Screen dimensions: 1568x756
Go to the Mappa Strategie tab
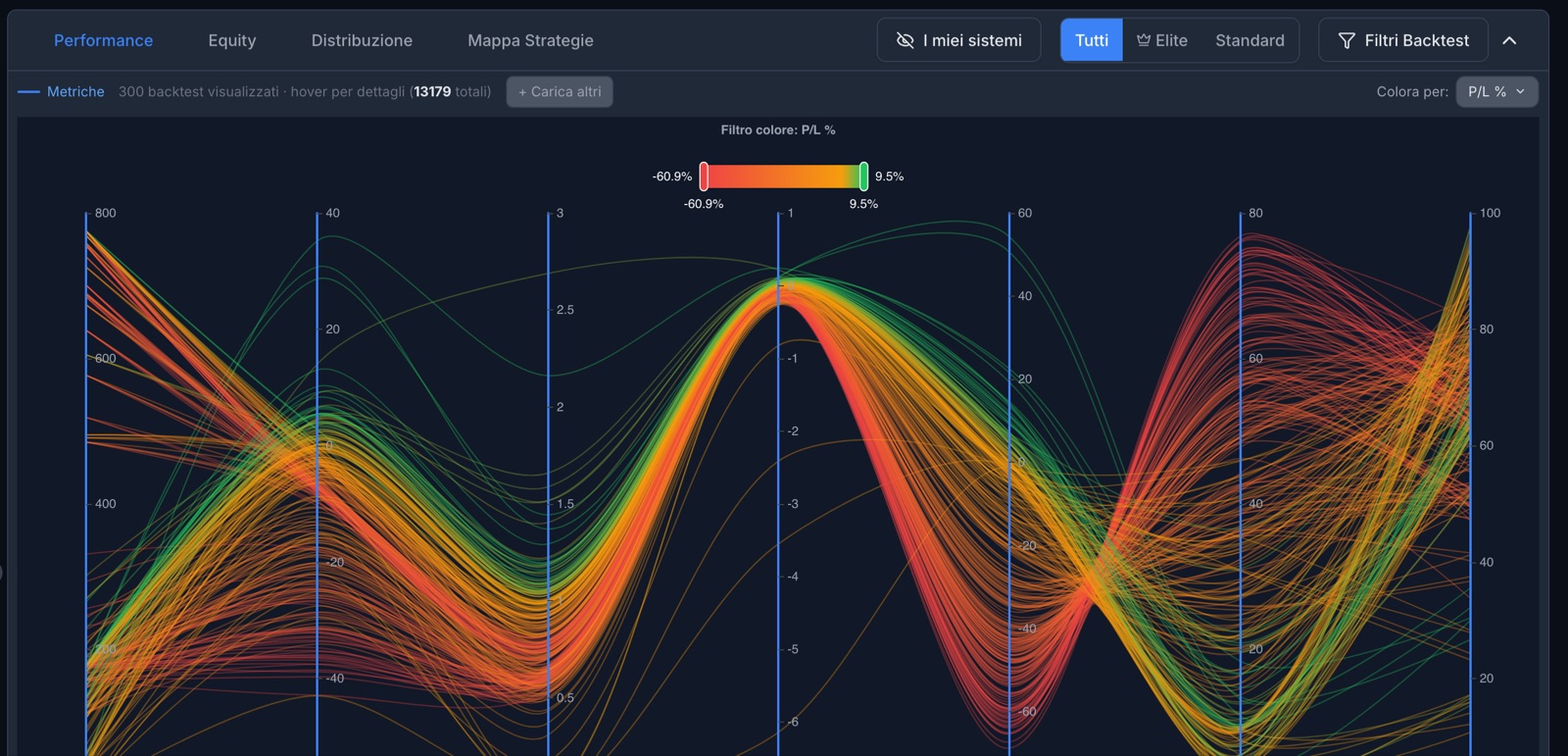[530, 40]
